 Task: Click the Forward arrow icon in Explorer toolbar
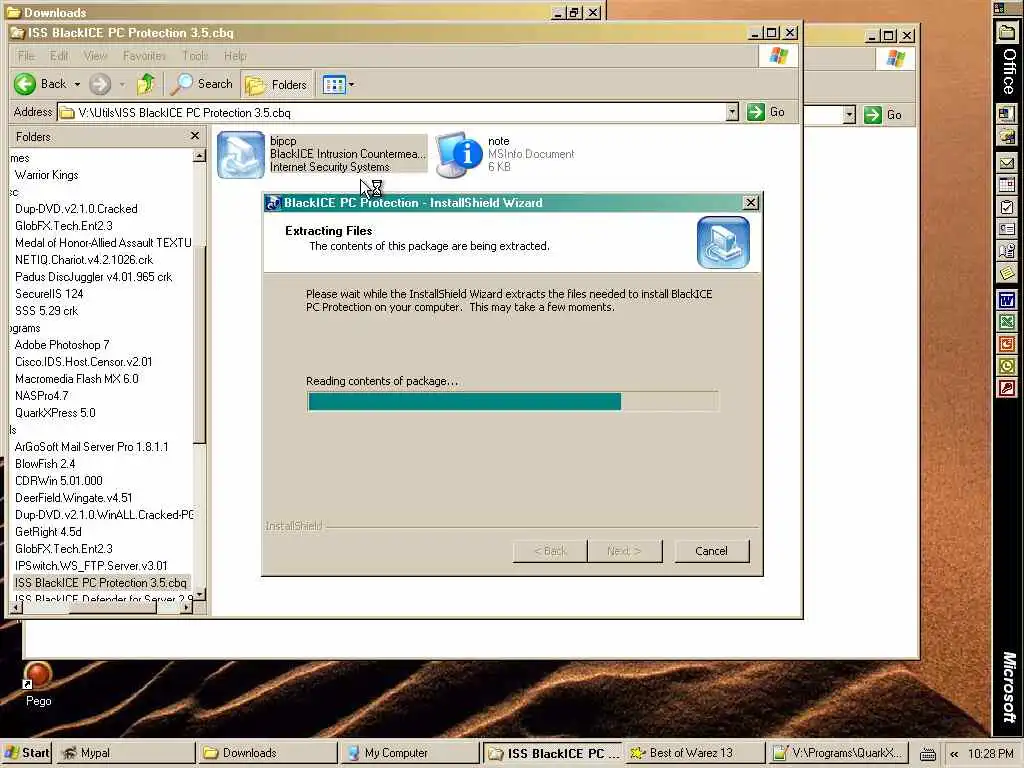pos(100,84)
